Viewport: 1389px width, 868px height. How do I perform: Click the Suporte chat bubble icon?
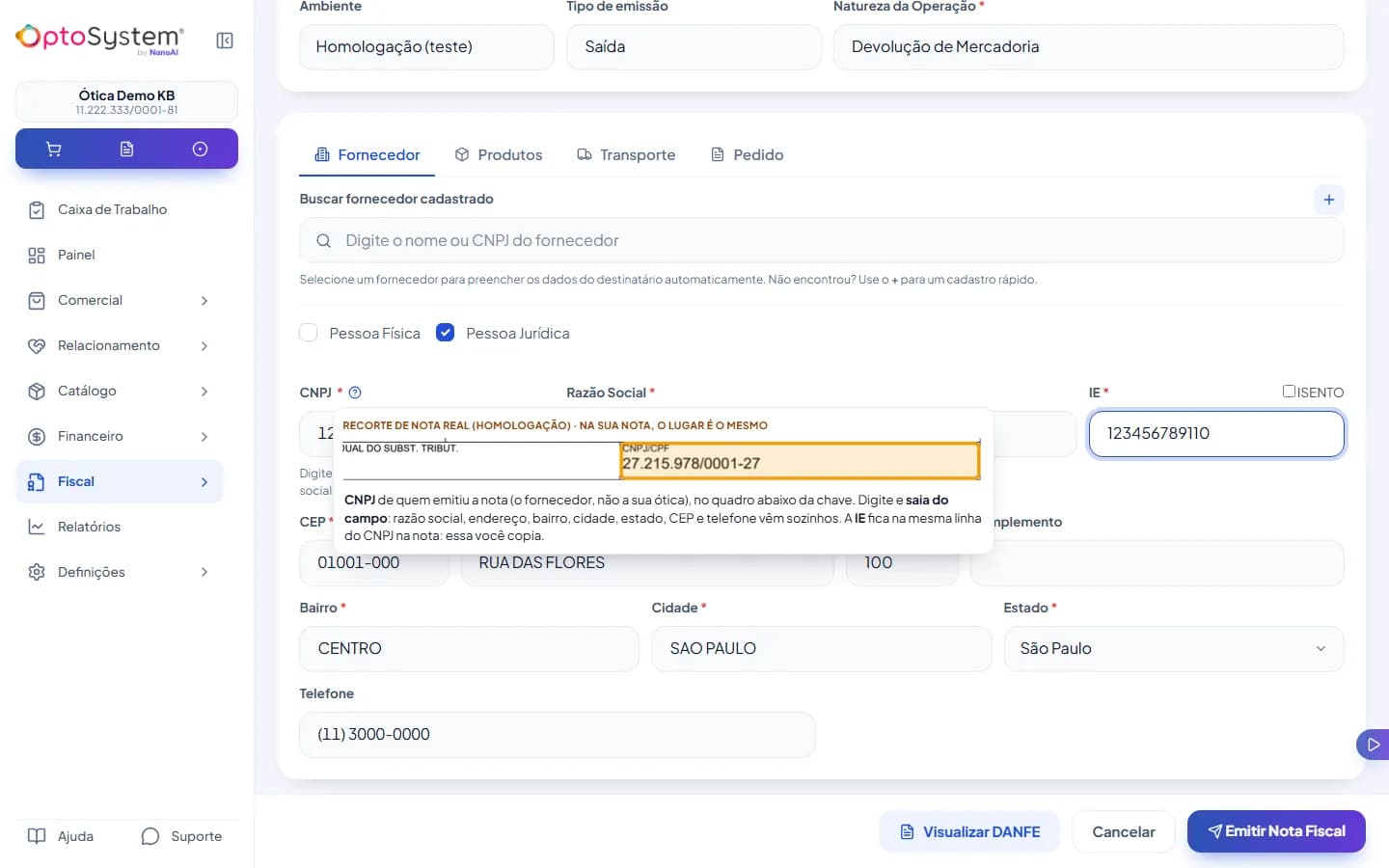[x=150, y=837]
